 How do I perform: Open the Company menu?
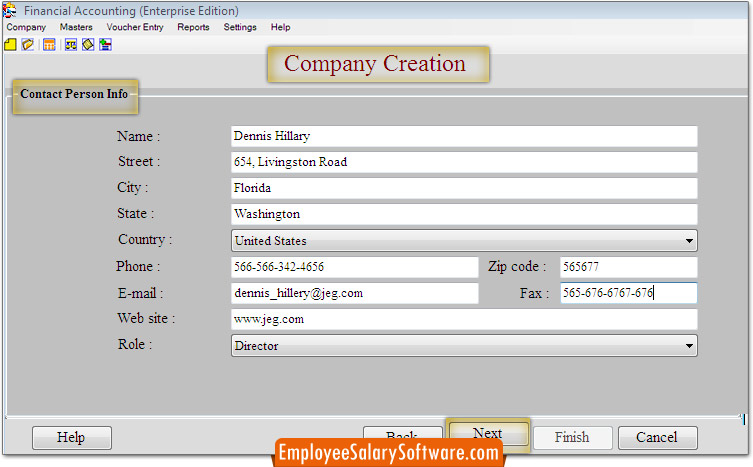pyautogui.click(x=26, y=27)
